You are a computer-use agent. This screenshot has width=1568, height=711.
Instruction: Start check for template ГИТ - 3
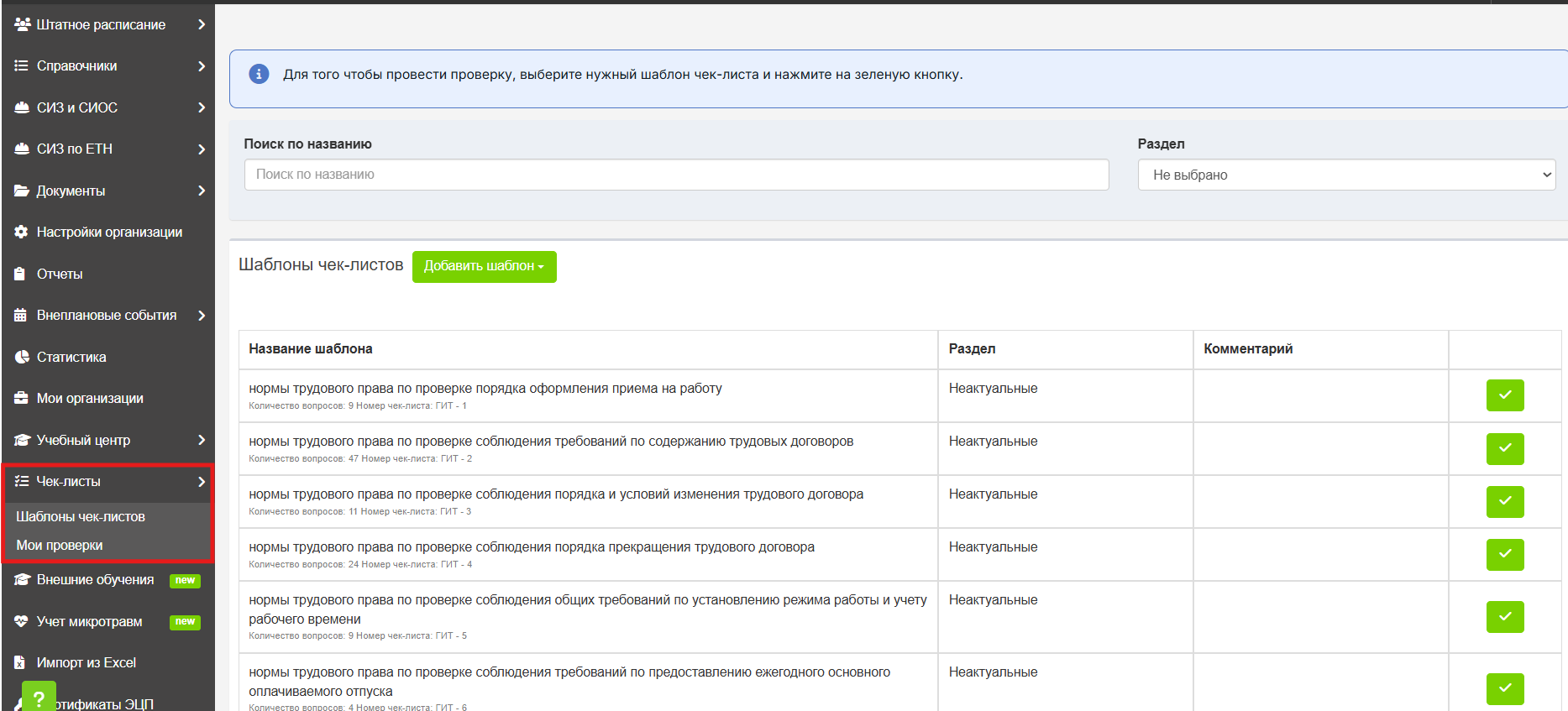tap(1505, 501)
